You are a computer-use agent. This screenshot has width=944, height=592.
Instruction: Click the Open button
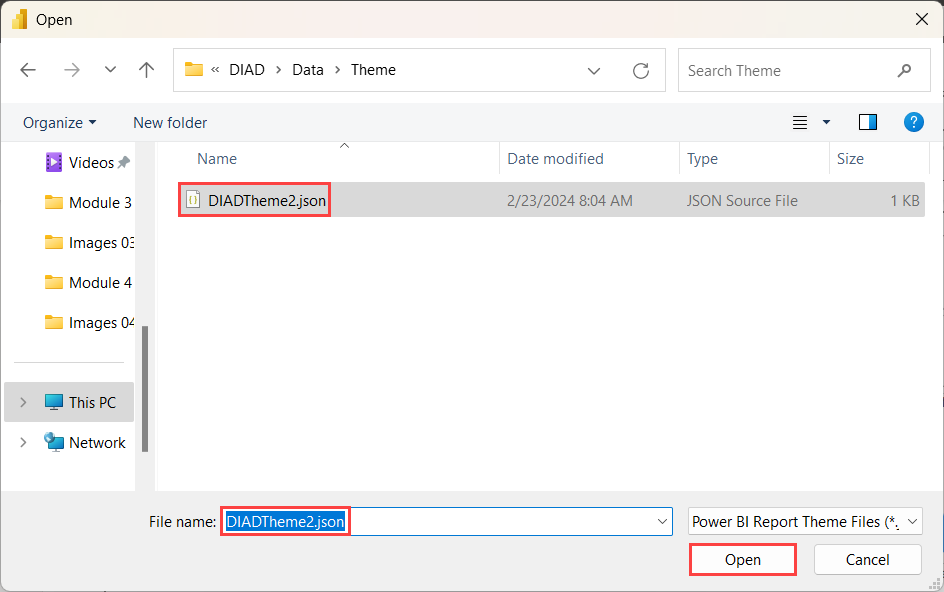tap(742, 559)
